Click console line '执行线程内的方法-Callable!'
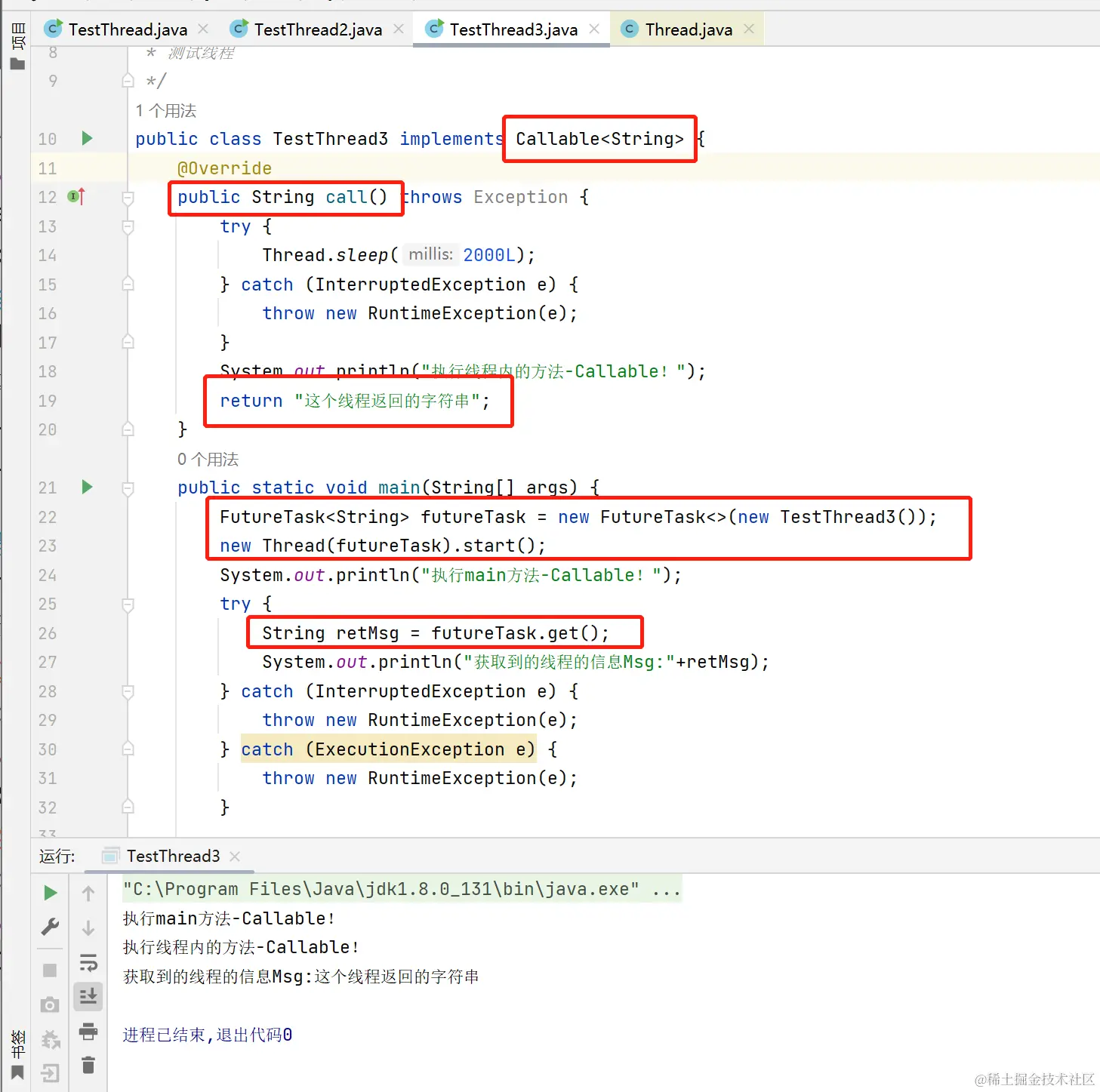The height and width of the screenshot is (1092, 1100). tap(241, 947)
